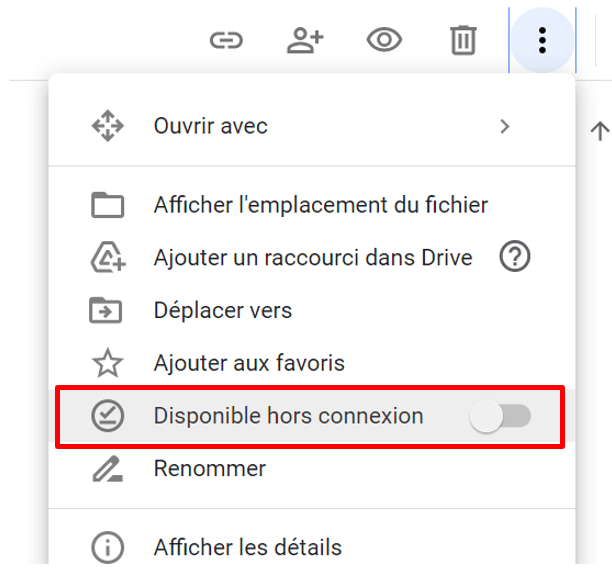Expand the Ouvrir avec submenu chevron
Screen dimensions: 612x576
[505, 126]
